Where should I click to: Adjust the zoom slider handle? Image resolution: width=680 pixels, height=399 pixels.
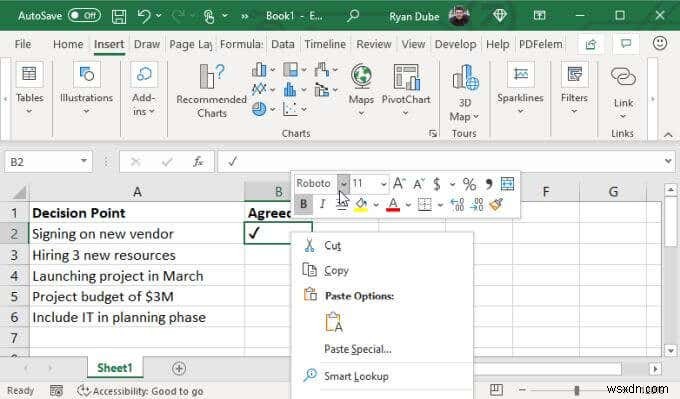point(576,390)
